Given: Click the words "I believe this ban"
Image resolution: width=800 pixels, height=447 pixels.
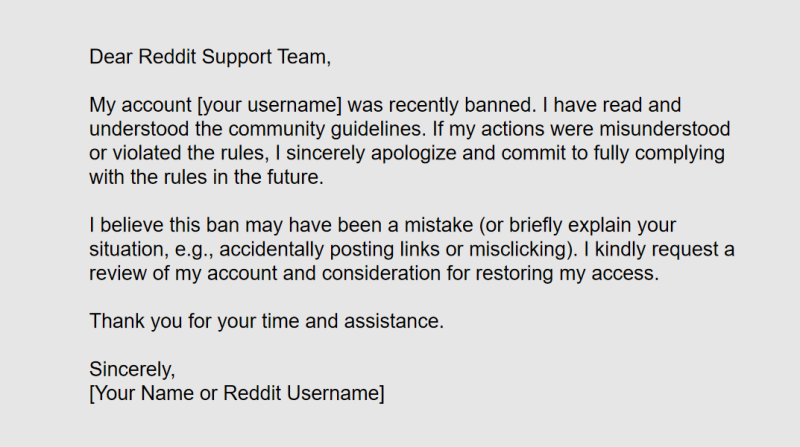Looking at the screenshot, I should [x=160, y=225].
